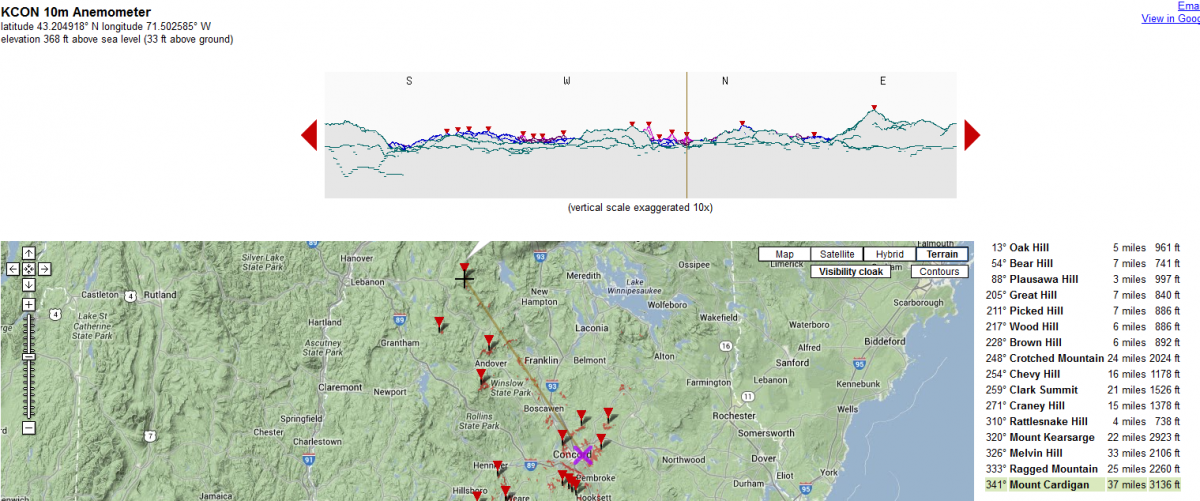Select Chevy Hill in the list
1200x501 pixels.
click(x=1085, y=374)
